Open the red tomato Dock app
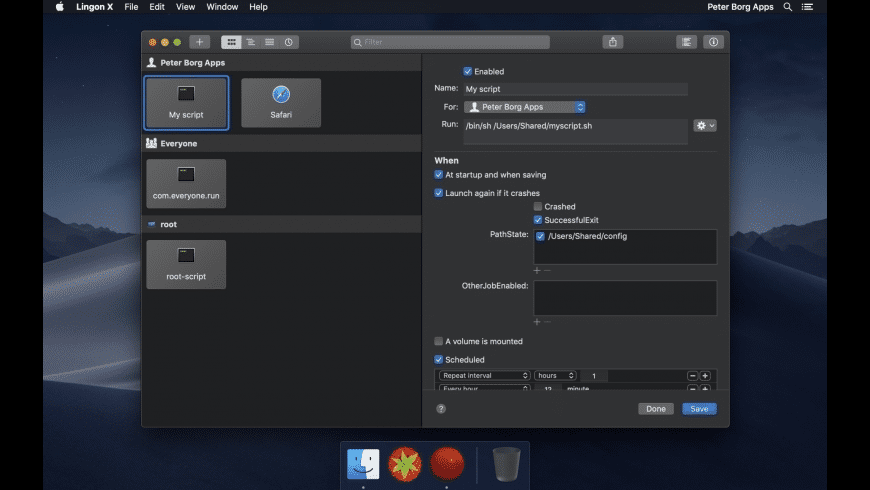 coord(447,464)
